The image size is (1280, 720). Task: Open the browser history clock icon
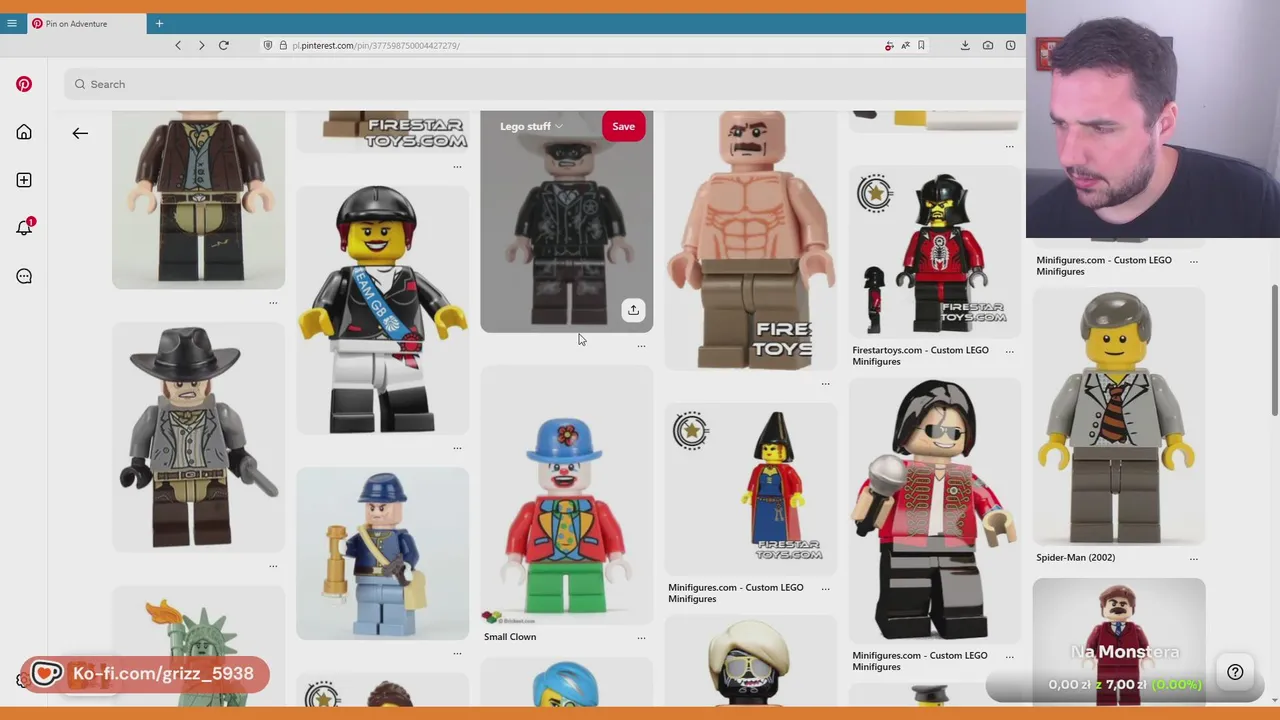pos(1011,45)
